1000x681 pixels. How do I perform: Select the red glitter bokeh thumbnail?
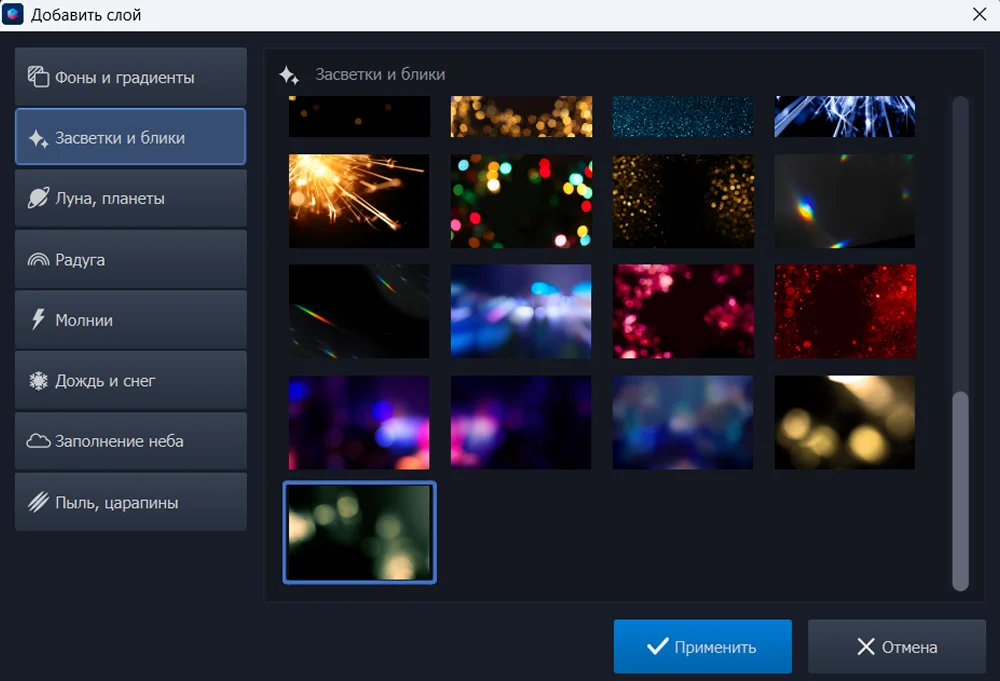(x=845, y=311)
